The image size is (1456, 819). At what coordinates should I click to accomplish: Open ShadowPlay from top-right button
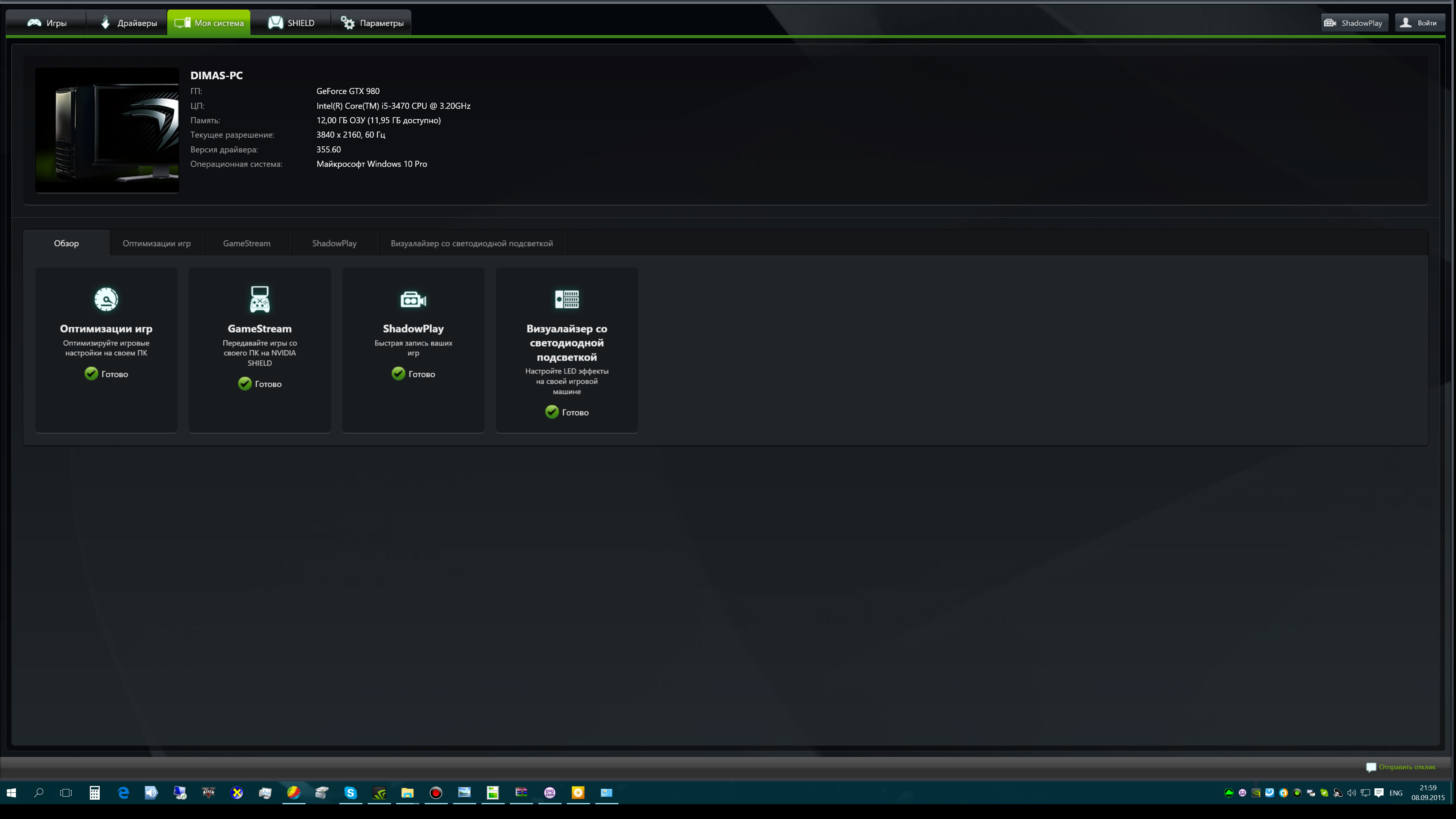1354,23
